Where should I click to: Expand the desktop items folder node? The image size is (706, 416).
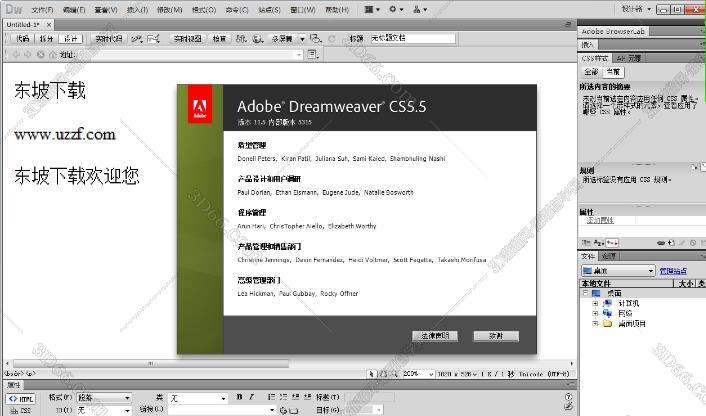click(595, 323)
